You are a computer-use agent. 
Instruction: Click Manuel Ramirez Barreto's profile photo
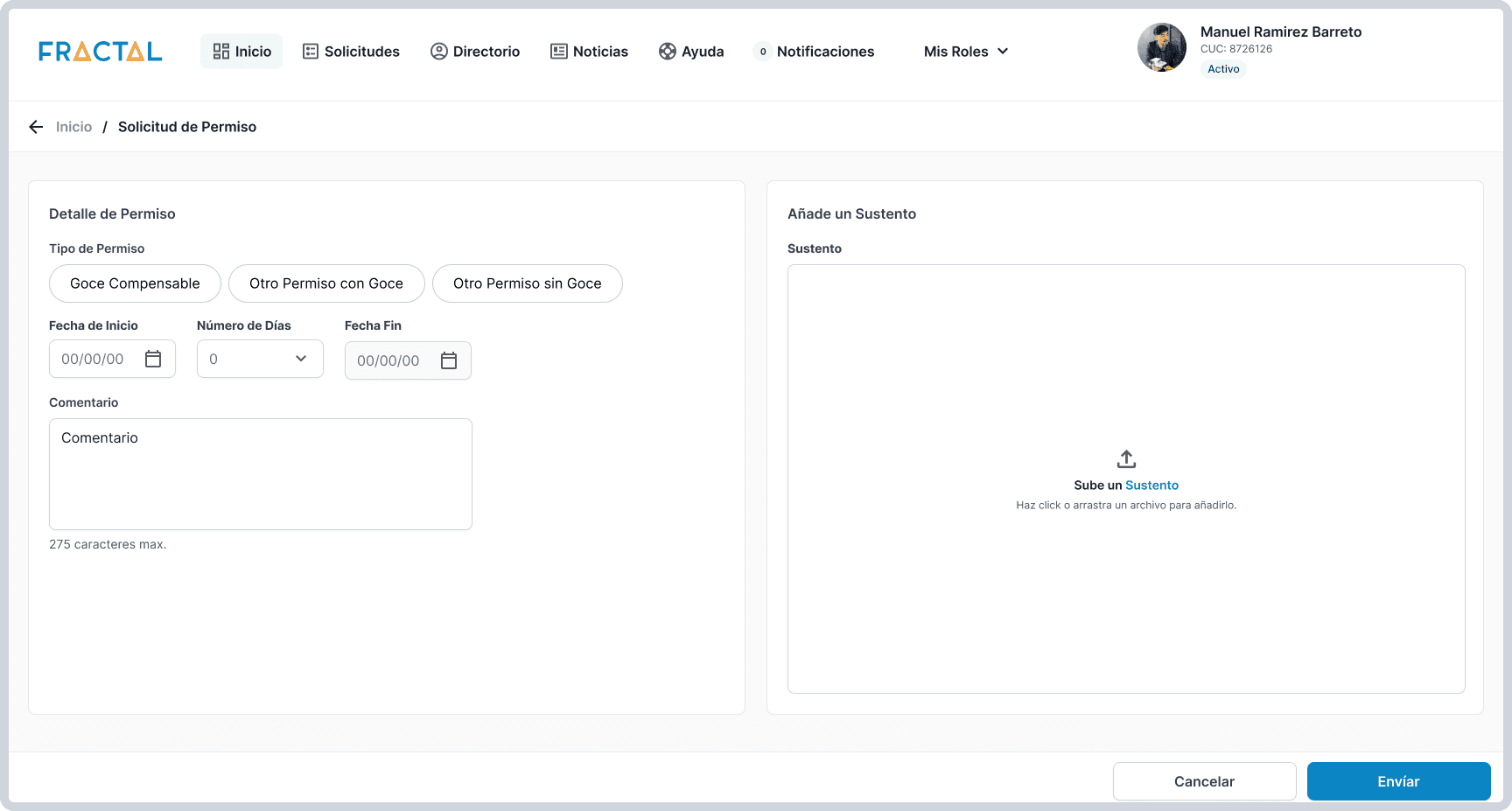[1162, 47]
